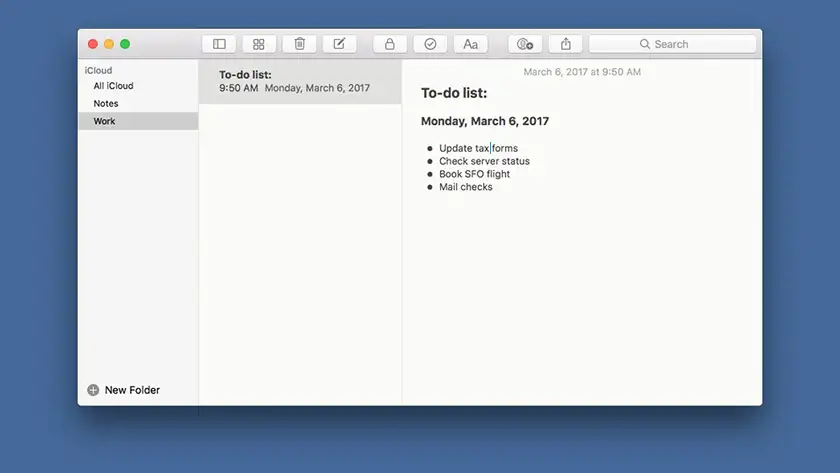Create a new note with compose icon
Screen dimensions: 840x473
tap(339, 44)
